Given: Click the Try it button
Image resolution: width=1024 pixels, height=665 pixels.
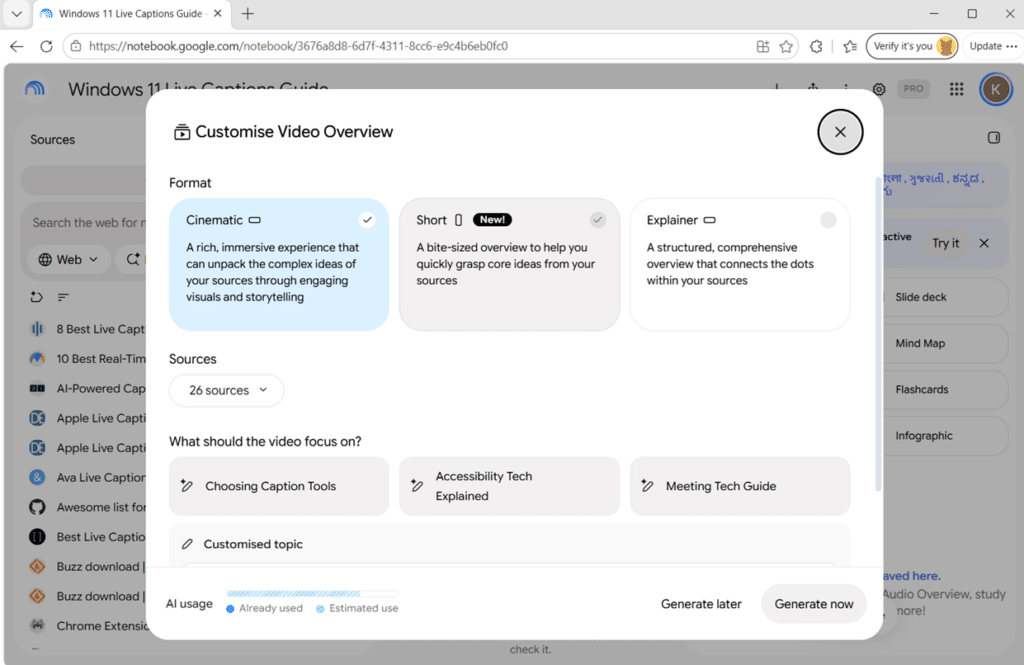Looking at the screenshot, I should [x=945, y=243].
